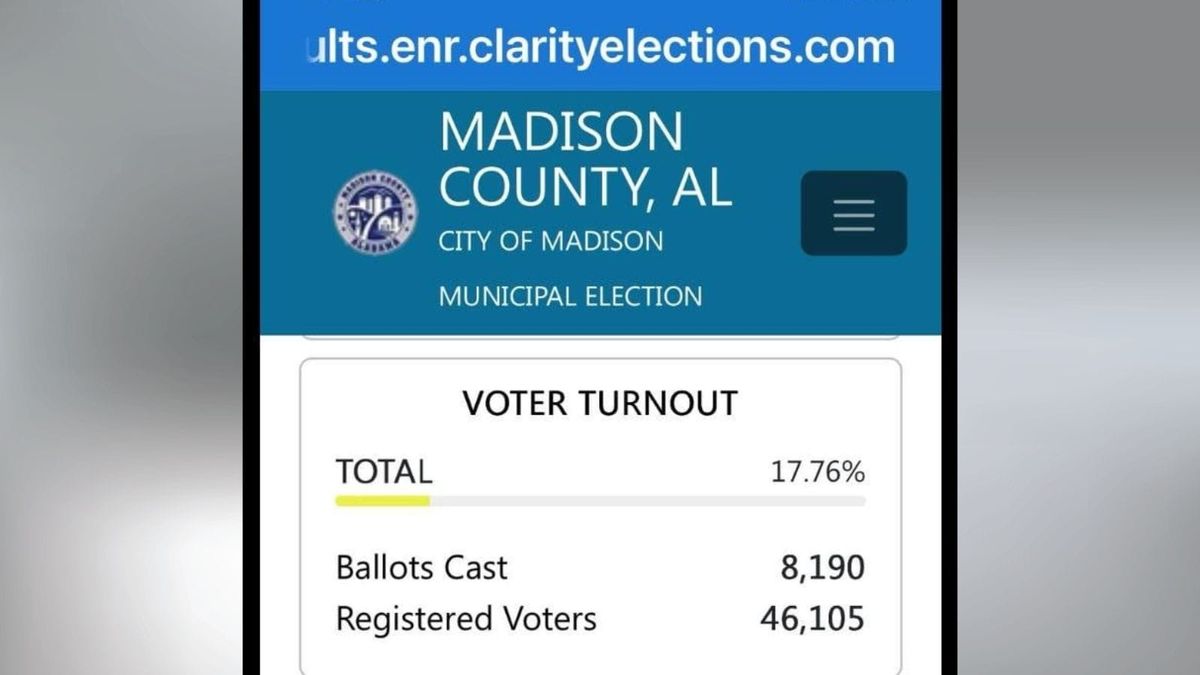Open the hamburger navigation menu
The width and height of the screenshot is (1200, 675).
(x=854, y=213)
